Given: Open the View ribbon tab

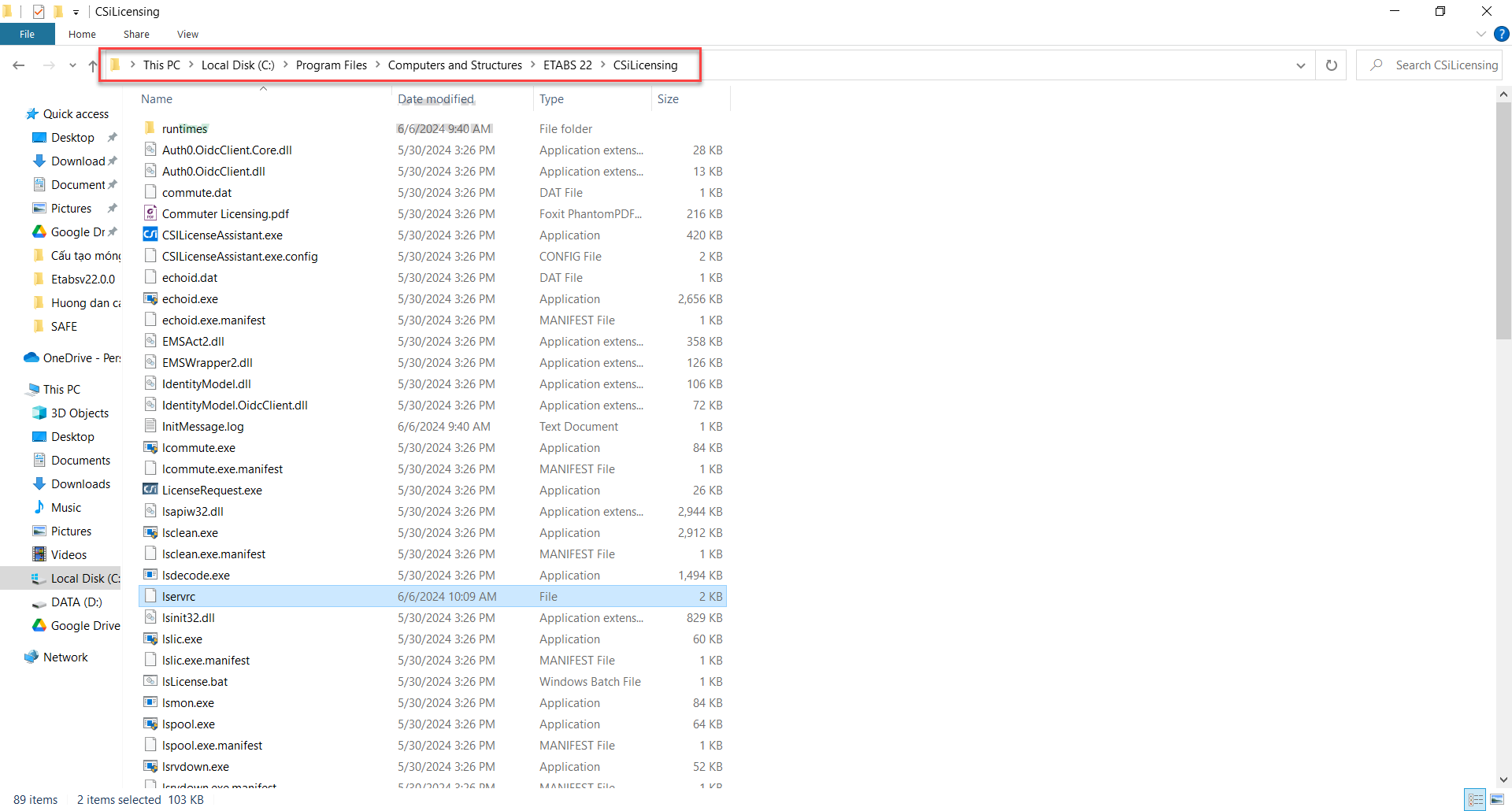Looking at the screenshot, I should point(187,34).
